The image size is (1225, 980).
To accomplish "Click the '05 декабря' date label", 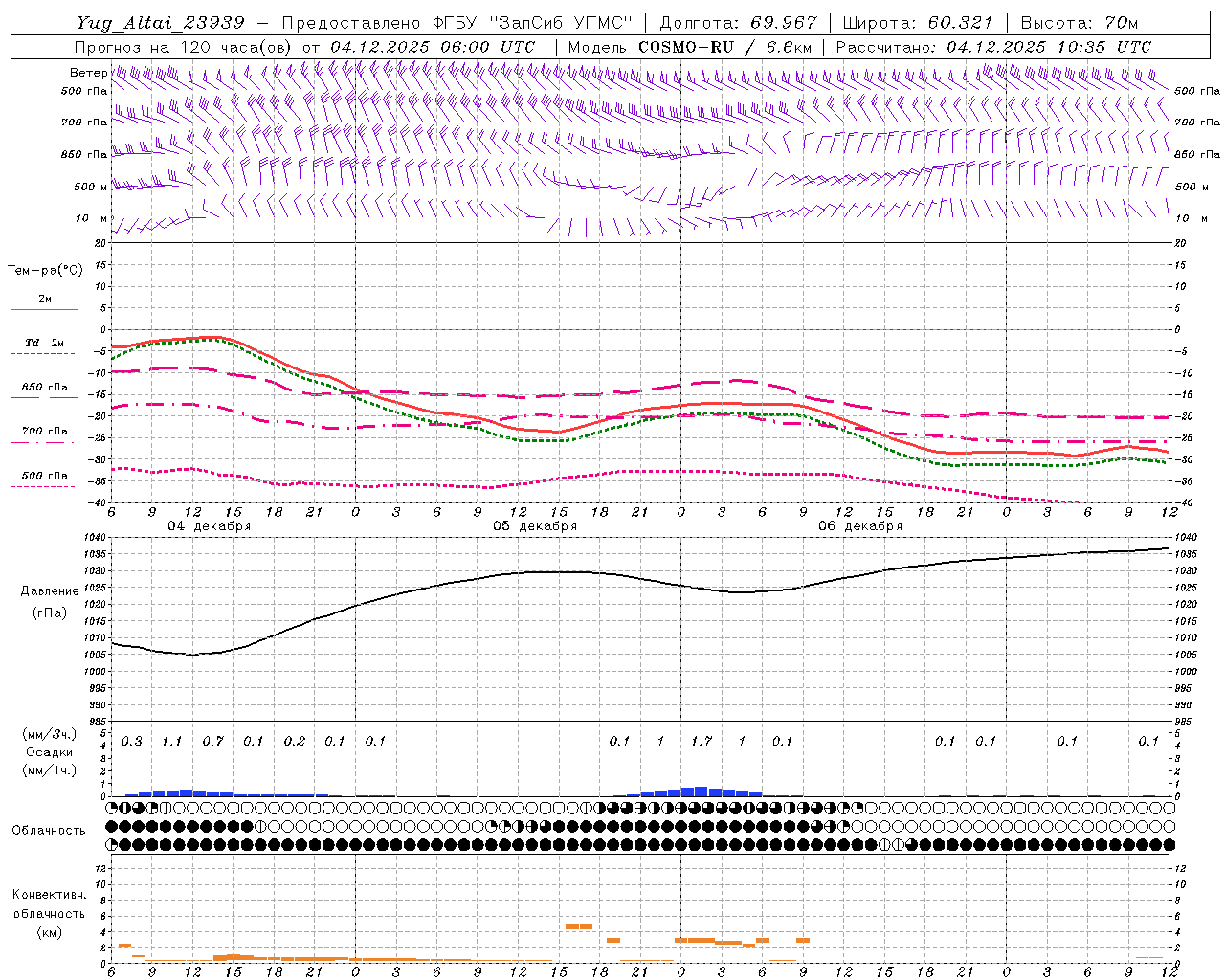I will [x=535, y=526].
